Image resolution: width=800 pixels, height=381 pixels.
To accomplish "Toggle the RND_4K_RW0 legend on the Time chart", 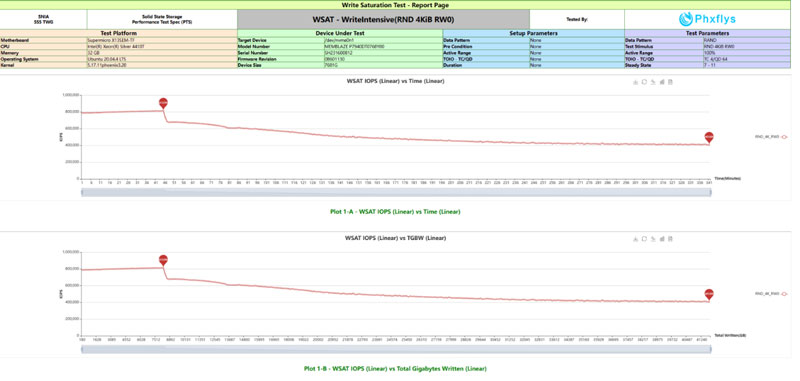I will 770,137.
